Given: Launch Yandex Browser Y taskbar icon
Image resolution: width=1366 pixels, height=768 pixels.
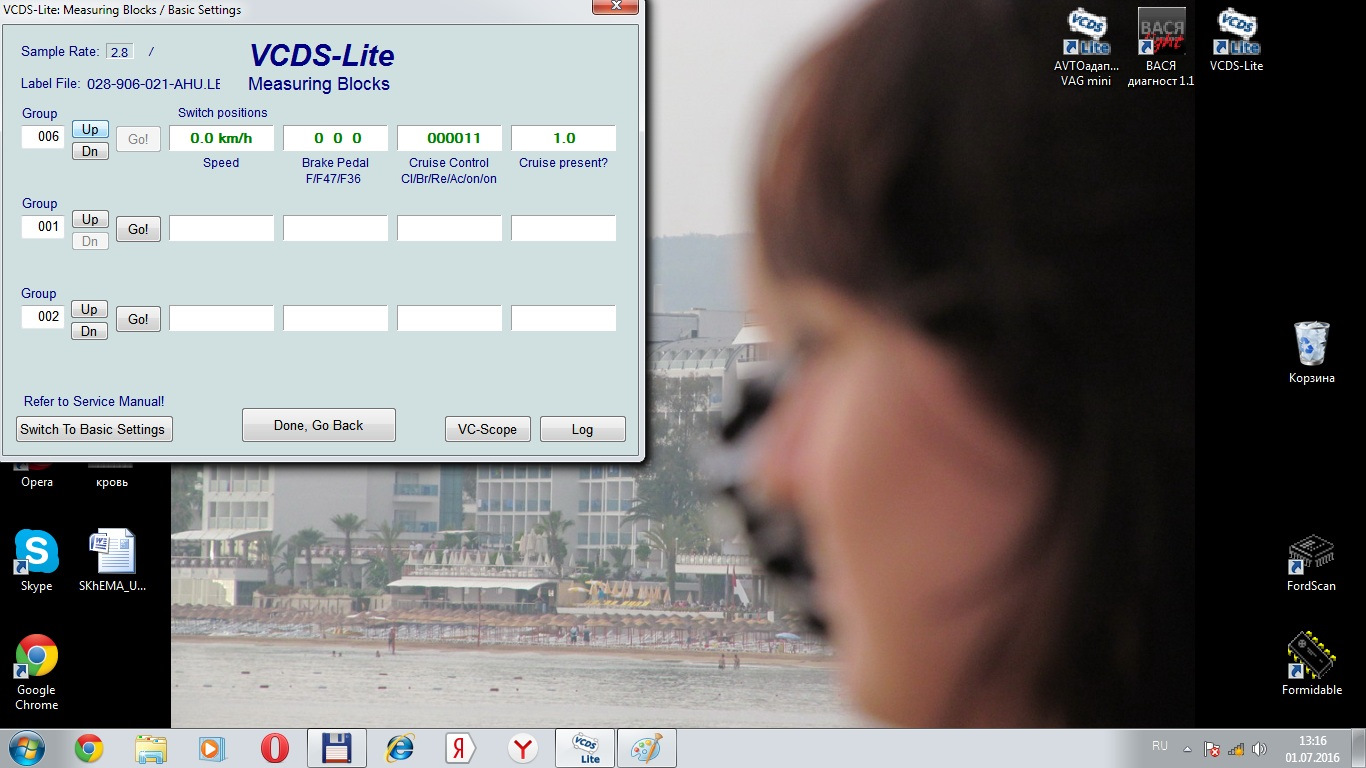Looking at the screenshot, I should click(522, 748).
